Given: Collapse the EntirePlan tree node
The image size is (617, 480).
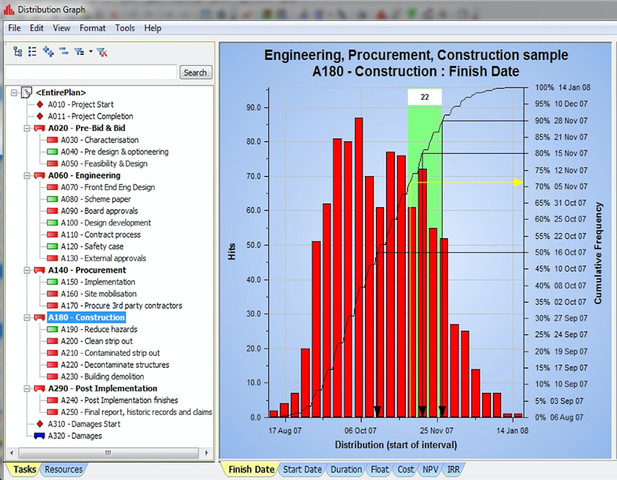Looking at the screenshot, I should (x=14, y=92).
